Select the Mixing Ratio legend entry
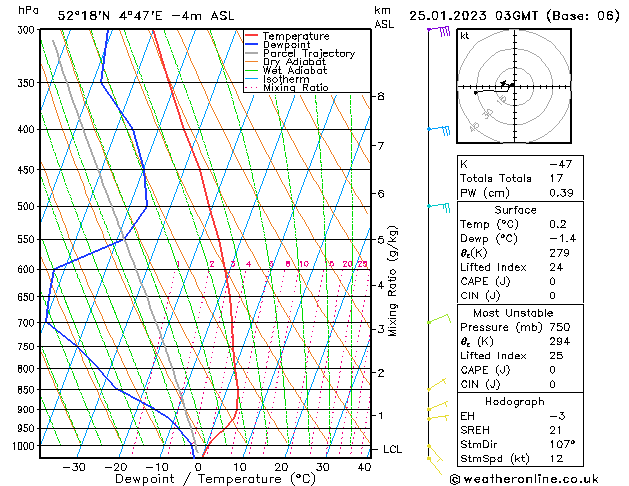 point(287,87)
